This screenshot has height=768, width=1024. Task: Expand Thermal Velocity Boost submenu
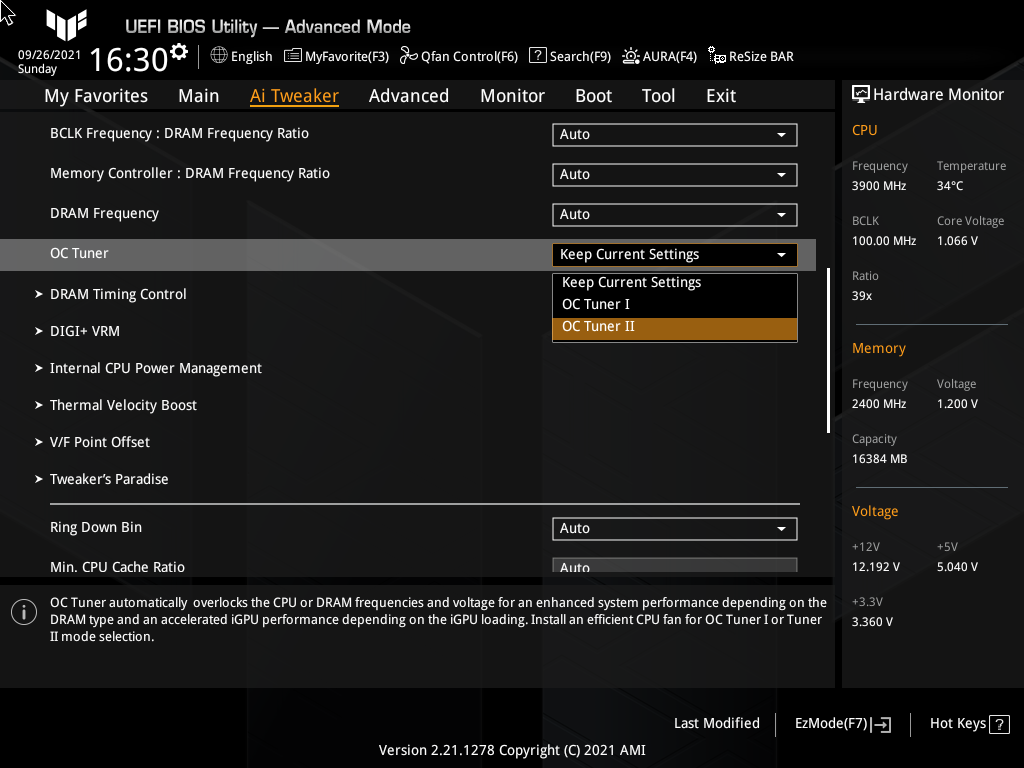pyautogui.click(x=123, y=405)
